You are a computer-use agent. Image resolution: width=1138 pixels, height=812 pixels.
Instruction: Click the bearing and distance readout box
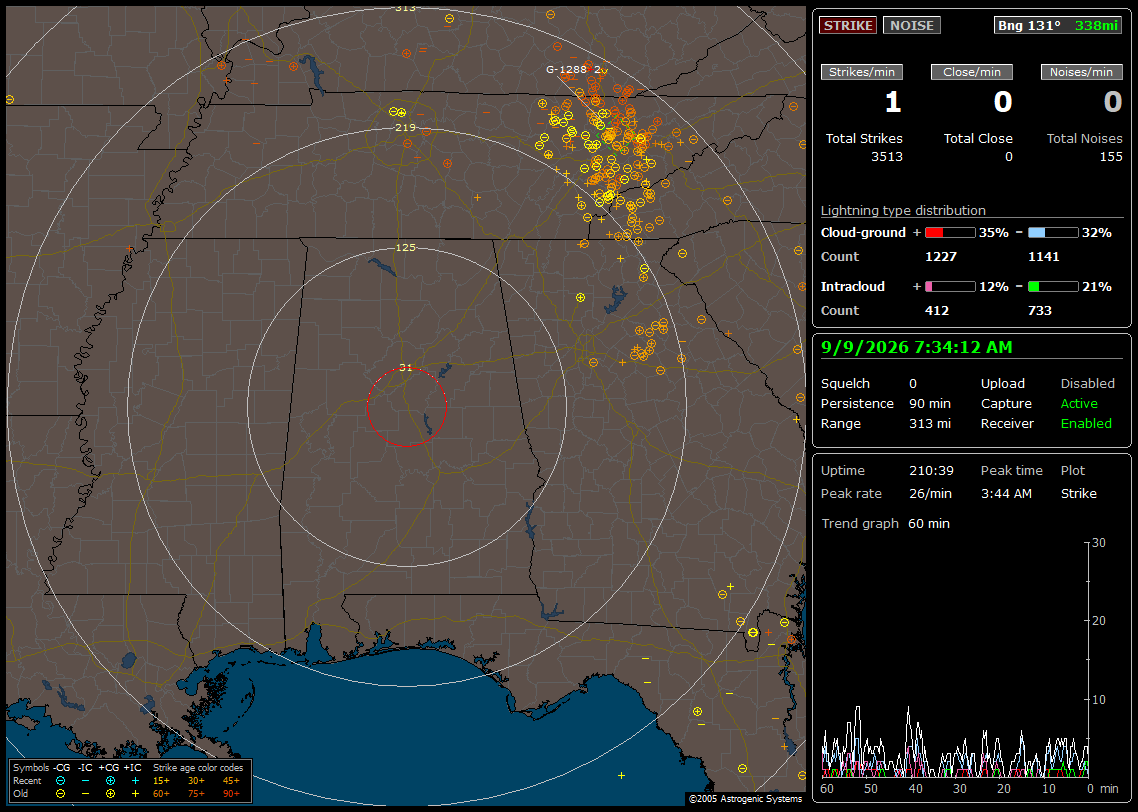tap(1058, 25)
